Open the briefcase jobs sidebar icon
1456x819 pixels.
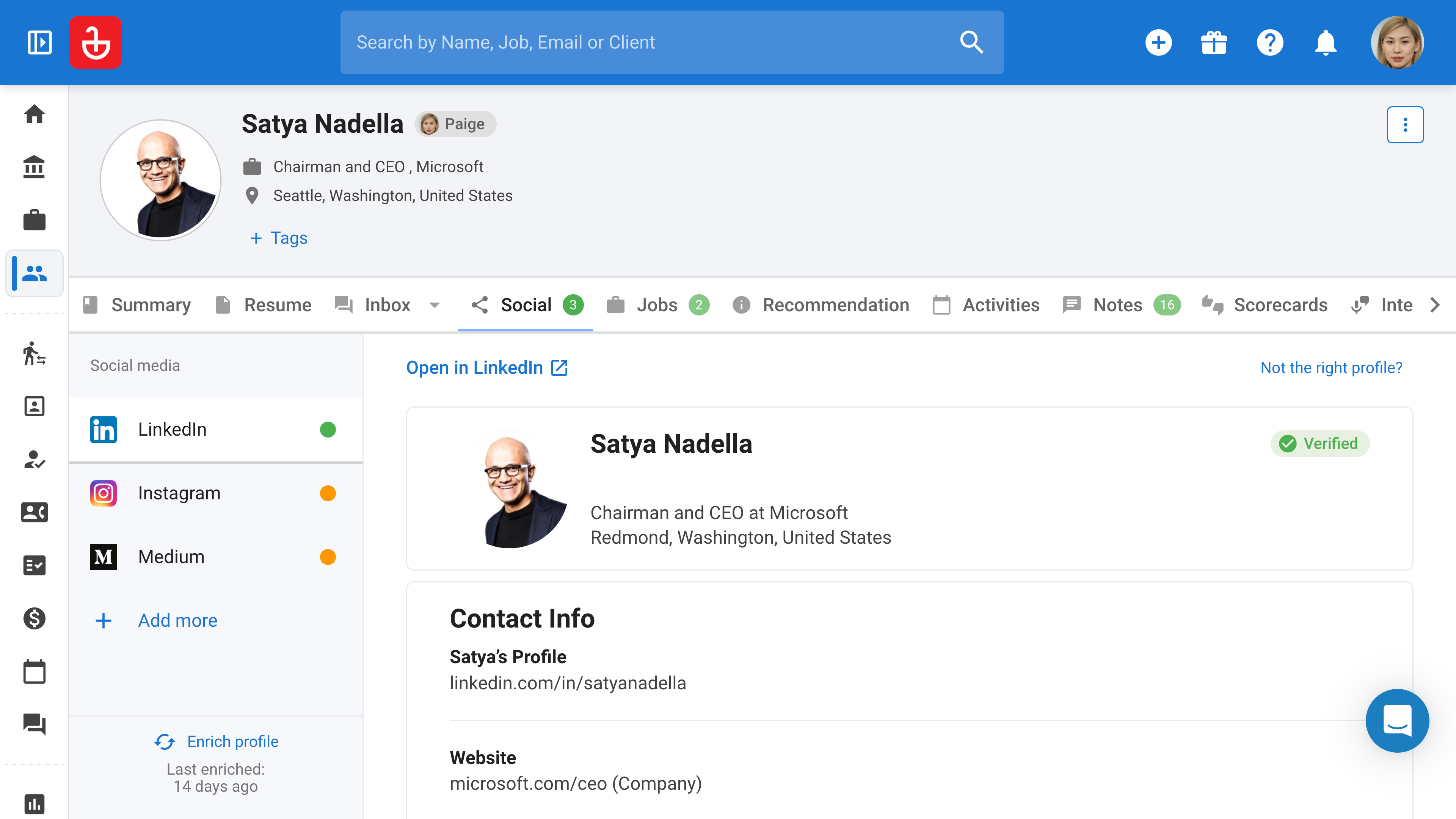point(35,220)
